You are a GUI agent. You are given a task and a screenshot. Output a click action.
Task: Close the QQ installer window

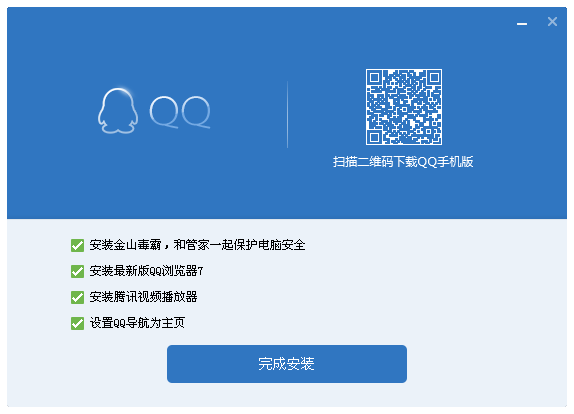(x=552, y=22)
